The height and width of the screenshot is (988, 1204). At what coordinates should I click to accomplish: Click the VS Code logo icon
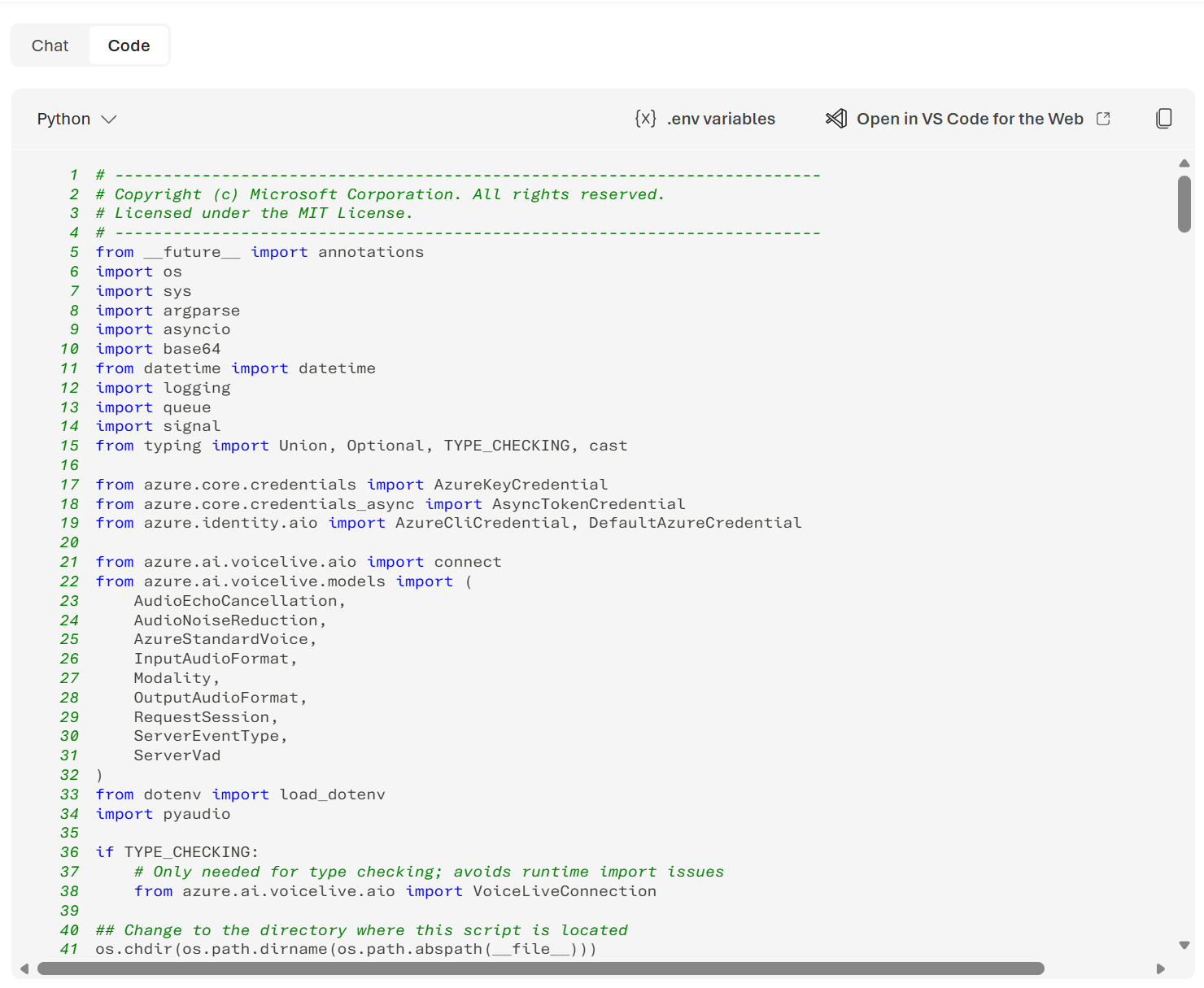[x=836, y=118]
